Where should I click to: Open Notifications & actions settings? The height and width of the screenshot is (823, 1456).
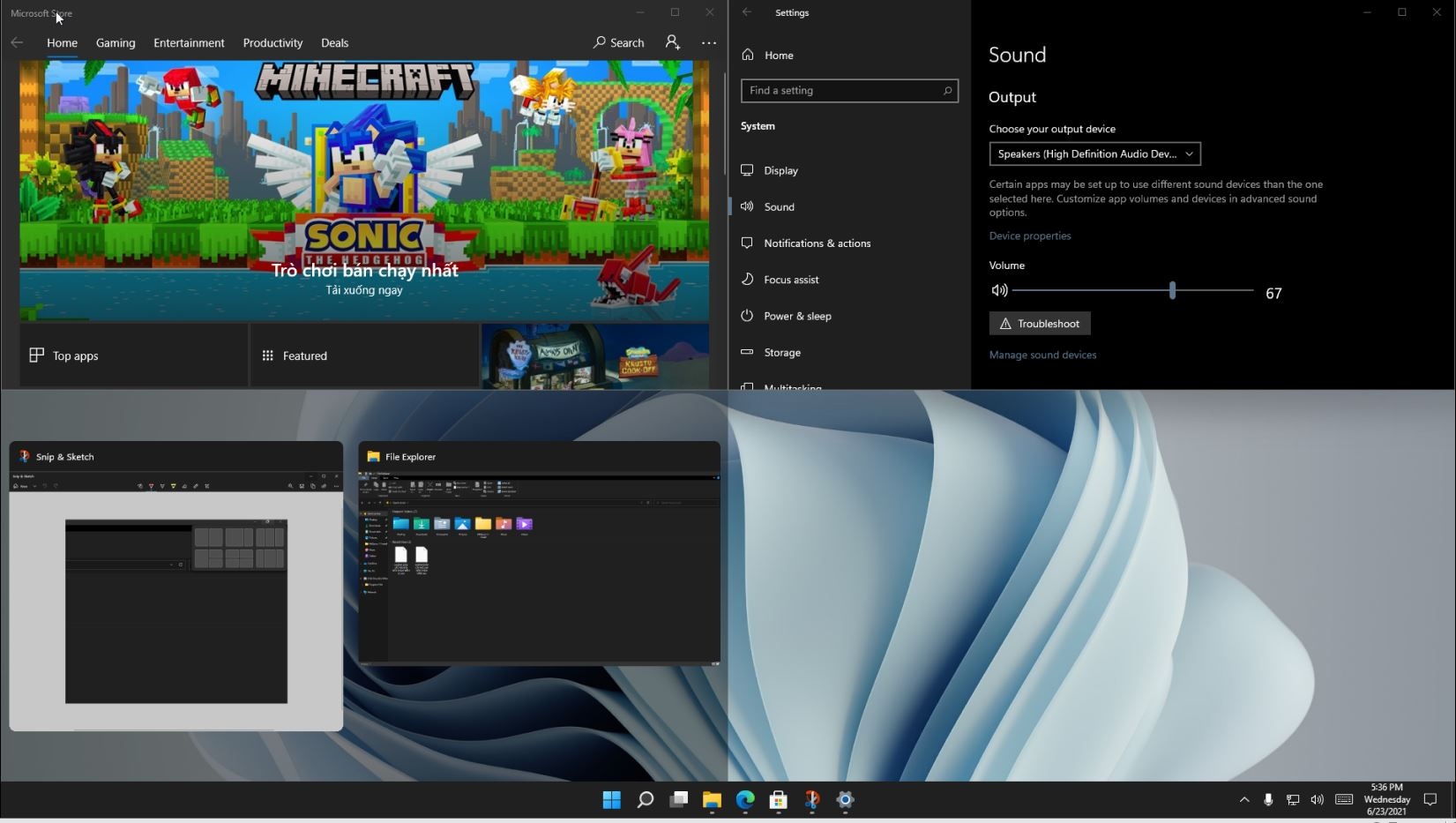pyautogui.click(x=817, y=243)
